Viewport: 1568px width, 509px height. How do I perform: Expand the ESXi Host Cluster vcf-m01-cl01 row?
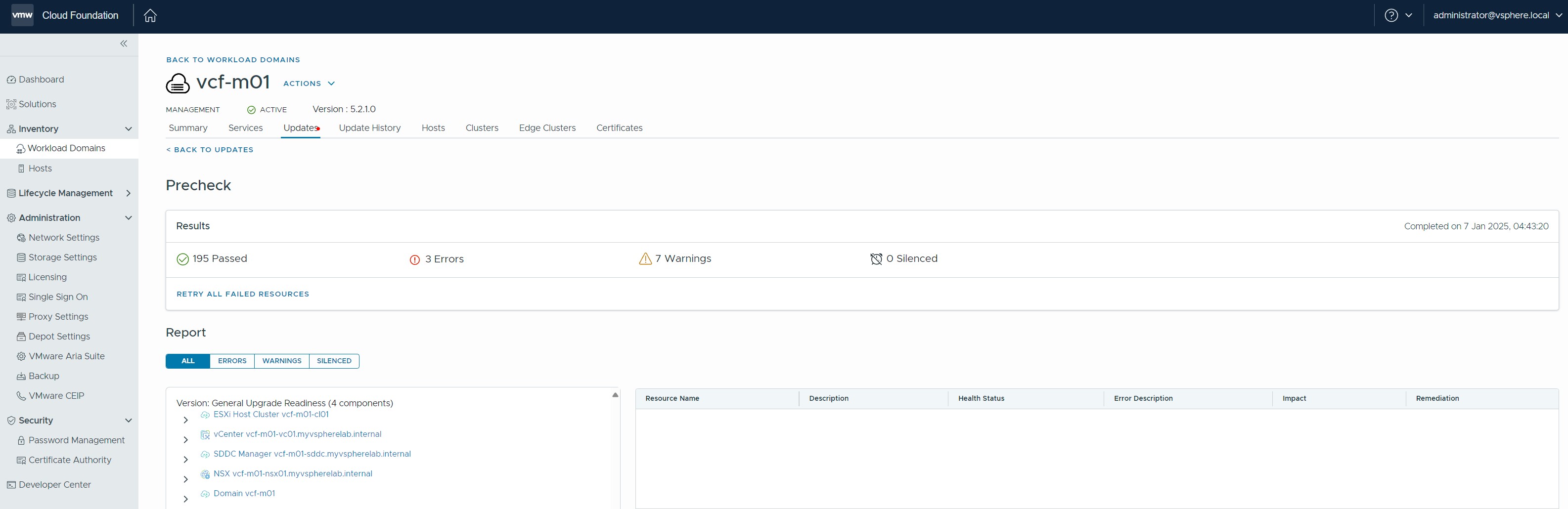tap(185, 420)
